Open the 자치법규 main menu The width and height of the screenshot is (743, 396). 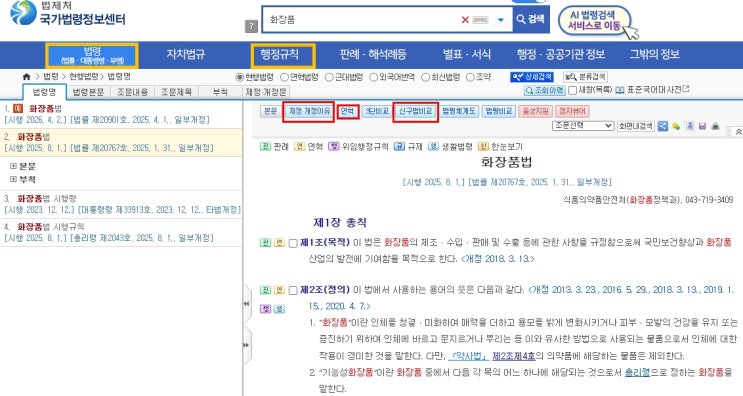click(x=185, y=54)
